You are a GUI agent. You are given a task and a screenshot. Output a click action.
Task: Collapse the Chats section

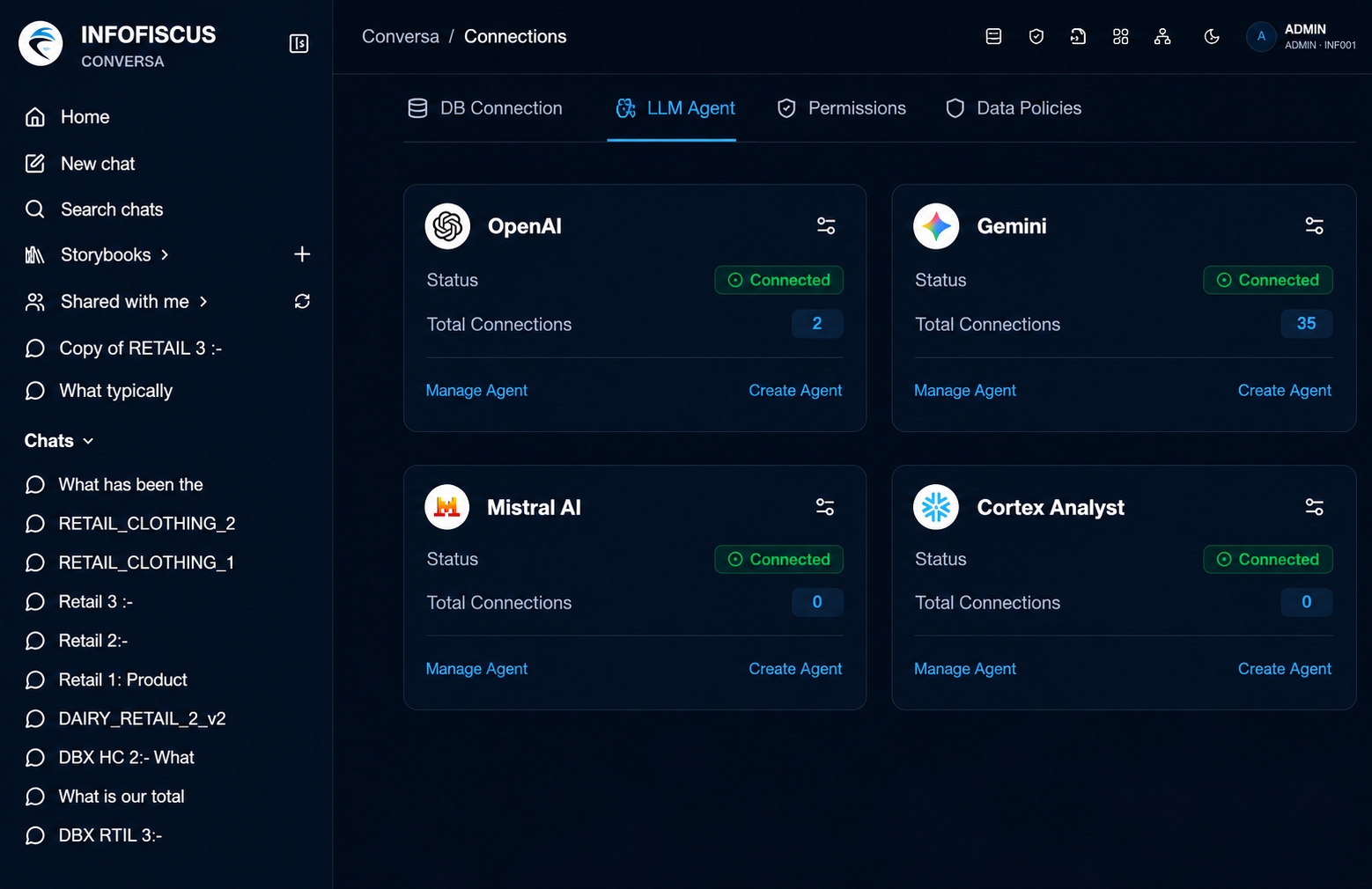[x=59, y=441]
